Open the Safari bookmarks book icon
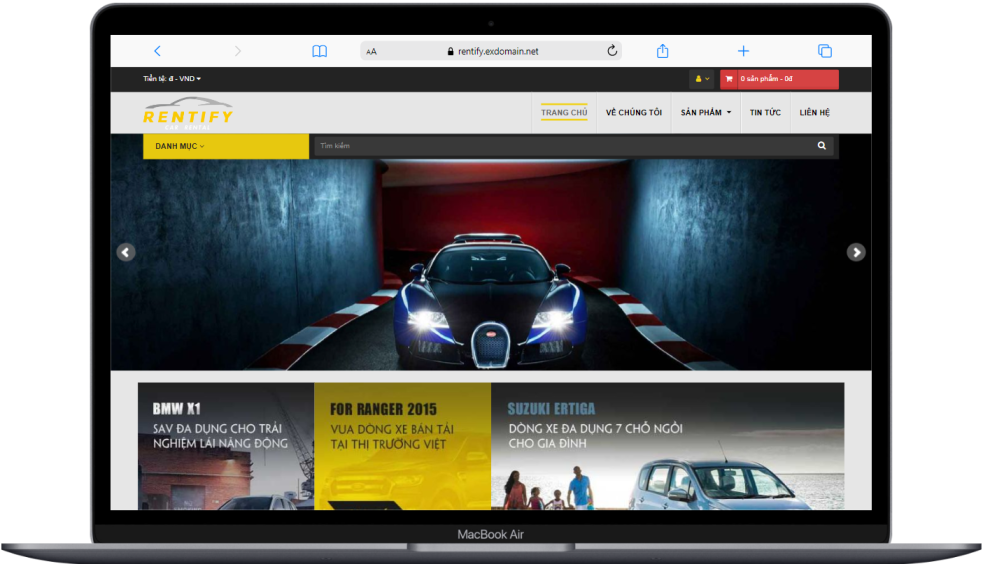 tap(320, 51)
